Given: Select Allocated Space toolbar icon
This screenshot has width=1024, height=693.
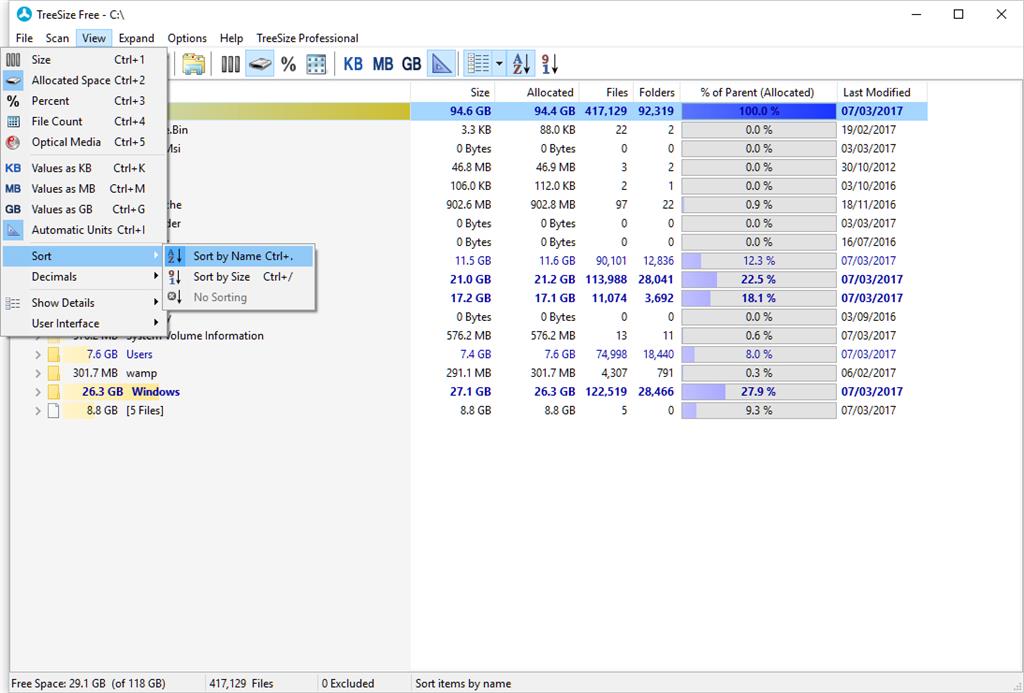Looking at the screenshot, I should point(259,64).
